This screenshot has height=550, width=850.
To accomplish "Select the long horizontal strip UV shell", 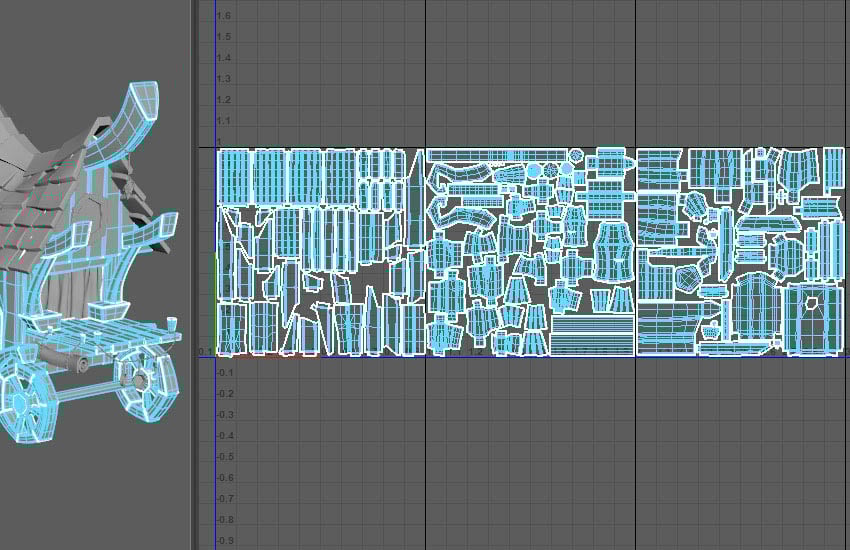I will coord(498,156).
